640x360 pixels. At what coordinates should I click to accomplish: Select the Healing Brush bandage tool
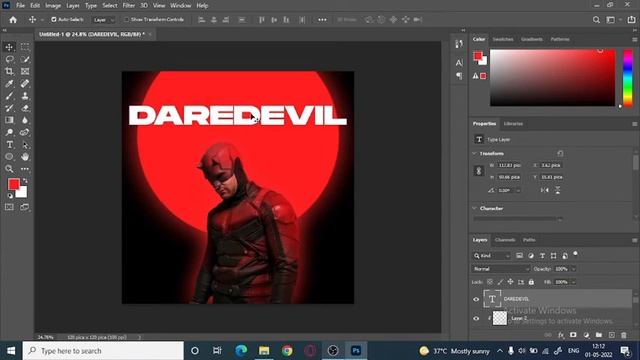coord(25,84)
